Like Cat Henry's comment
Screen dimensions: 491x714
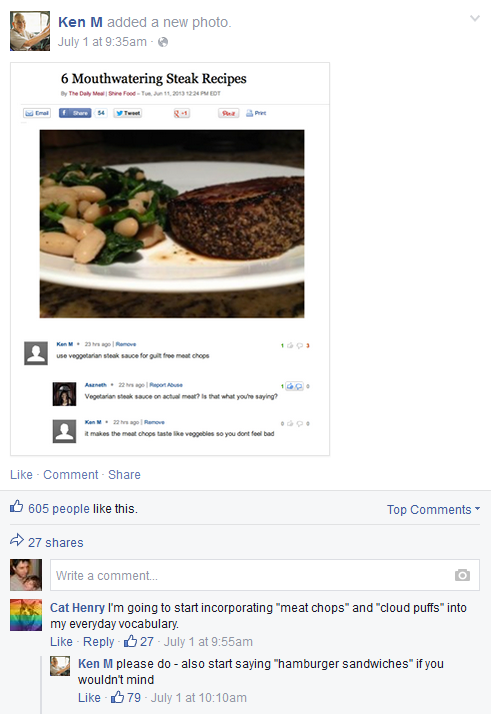tap(61, 642)
